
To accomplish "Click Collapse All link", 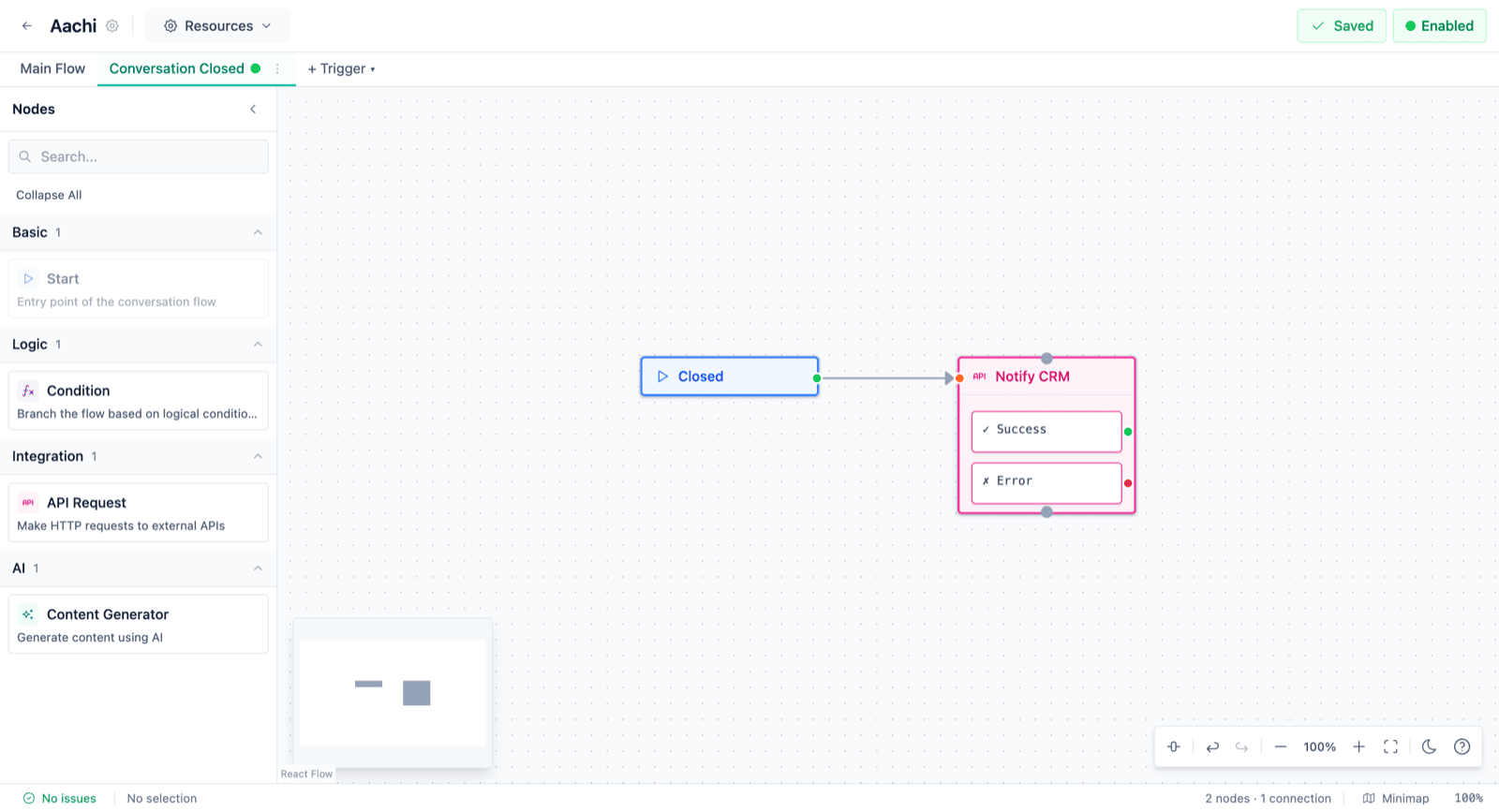I will click(49, 195).
